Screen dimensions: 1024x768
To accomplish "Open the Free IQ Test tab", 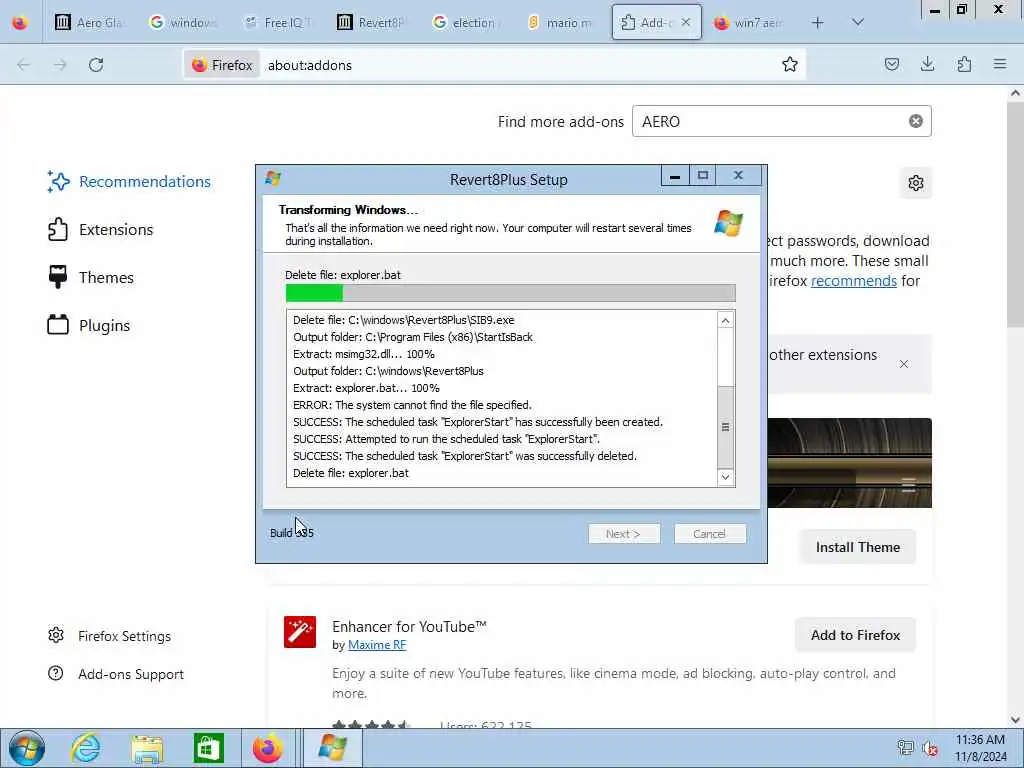I will 277,23.
